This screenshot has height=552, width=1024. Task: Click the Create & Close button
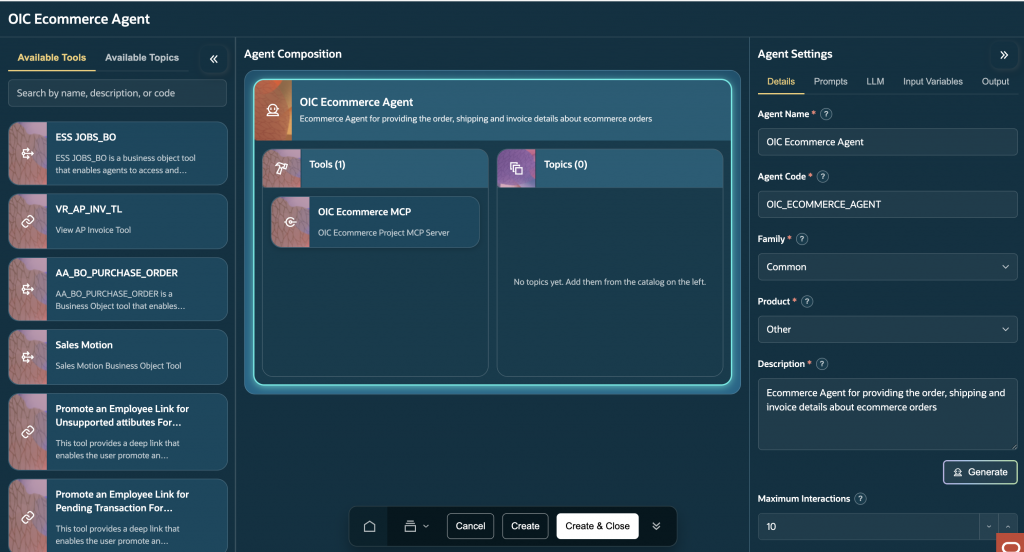pyautogui.click(x=597, y=526)
